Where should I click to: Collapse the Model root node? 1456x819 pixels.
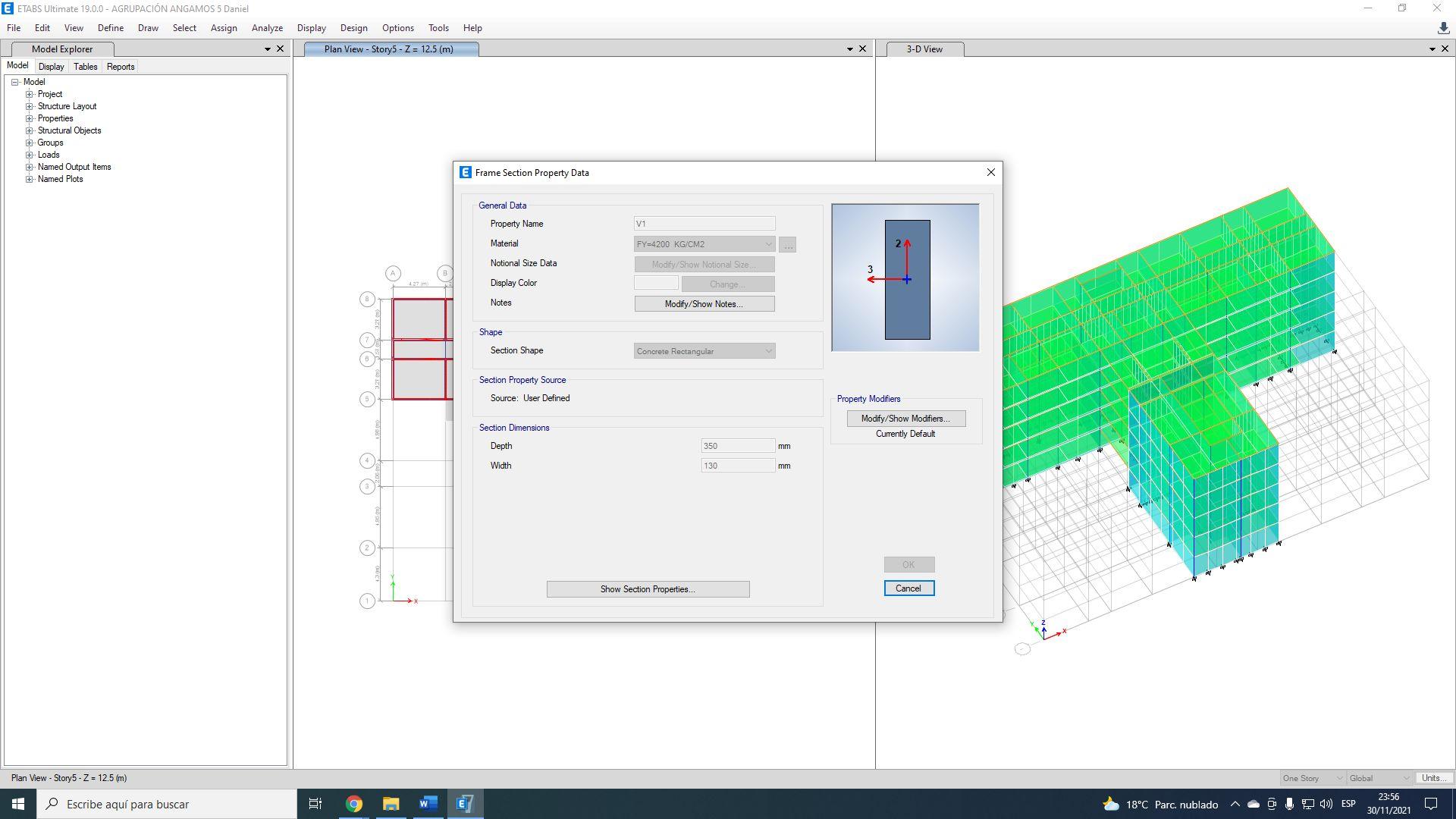pyautogui.click(x=14, y=82)
